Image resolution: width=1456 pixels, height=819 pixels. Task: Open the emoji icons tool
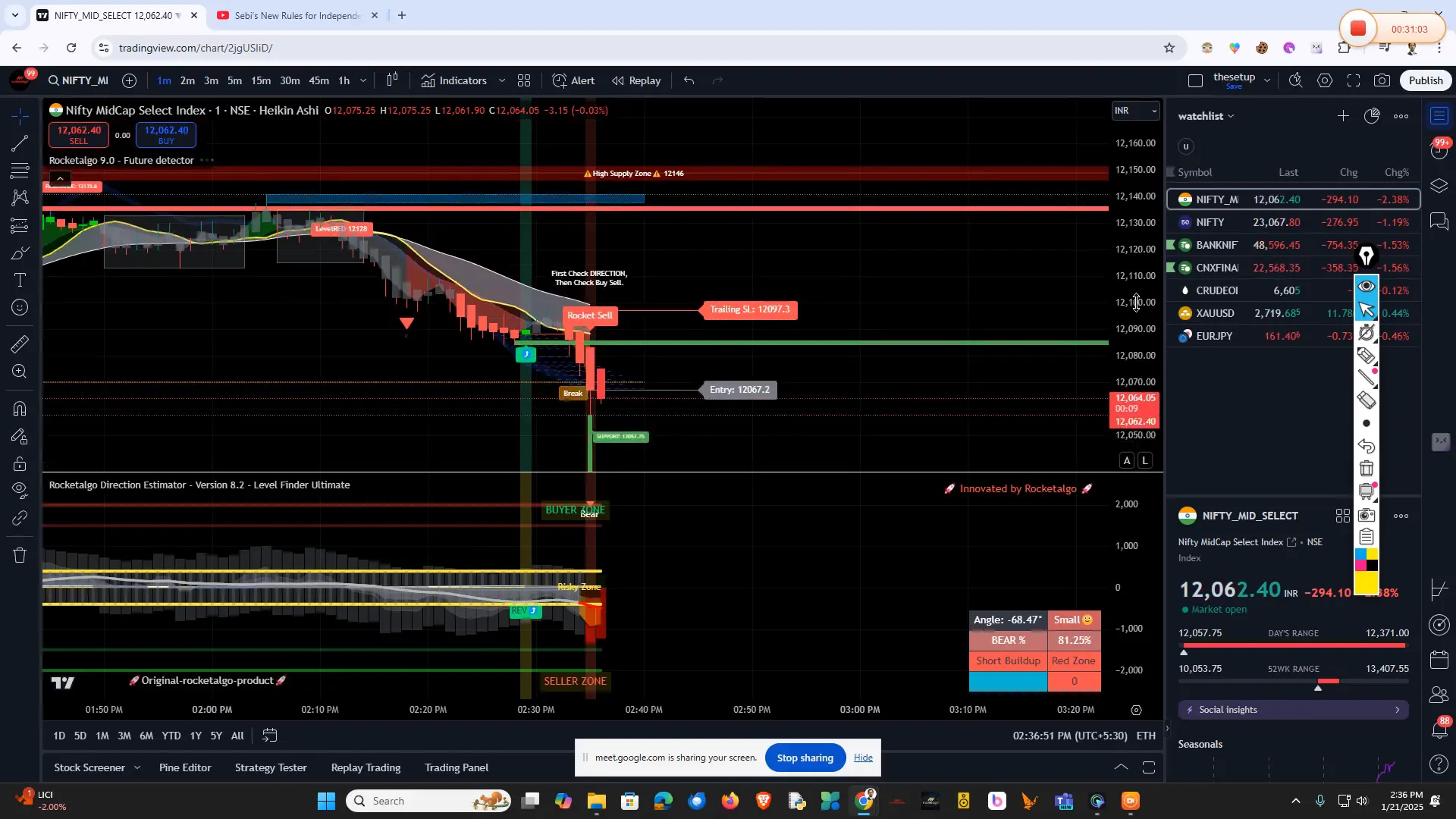(x=20, y=307)
